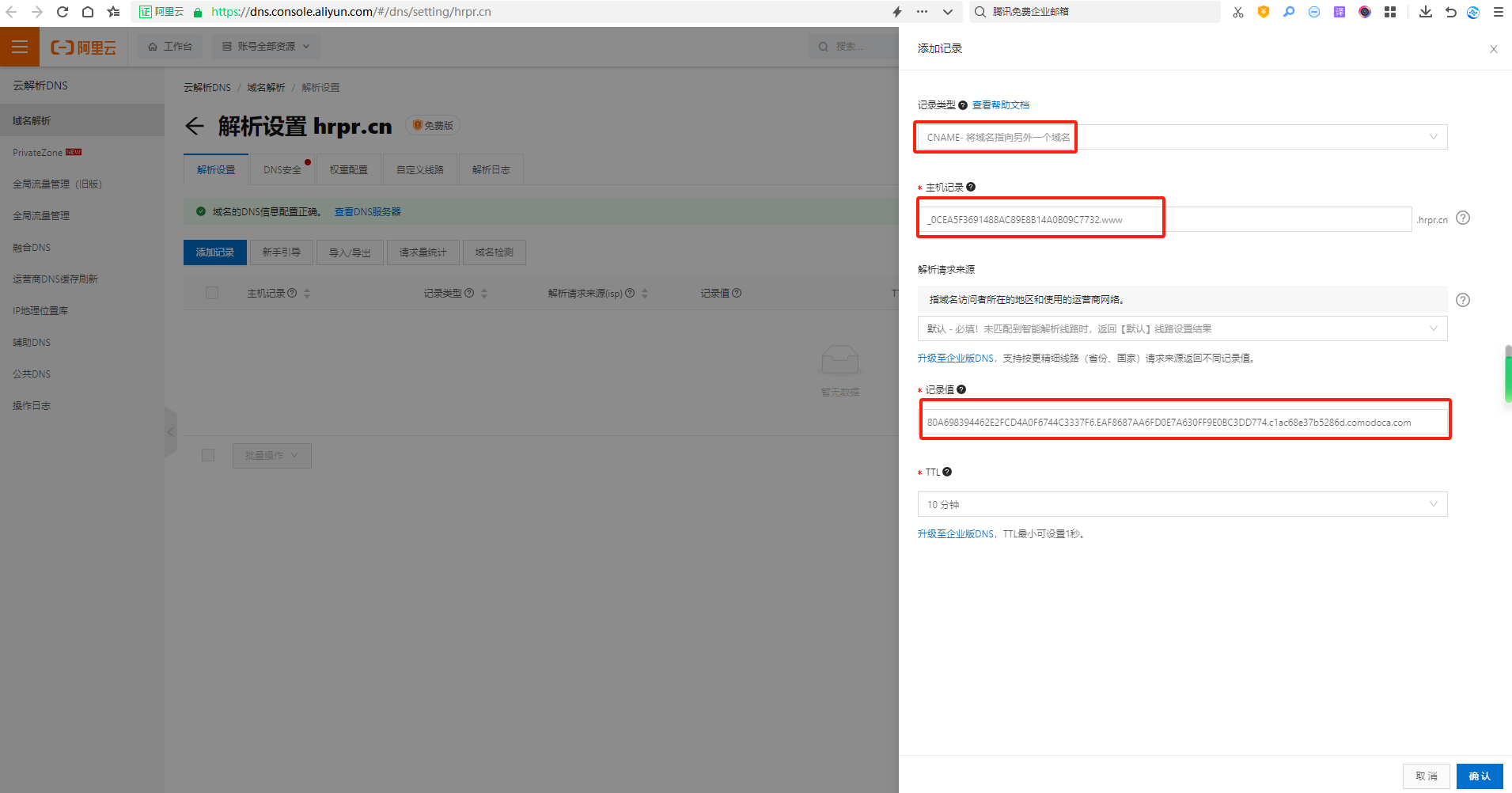Click question mark icon beside .hrpr.cn suffix
The width and height of the screenshot is (1512, 793).
point(1462,218)
